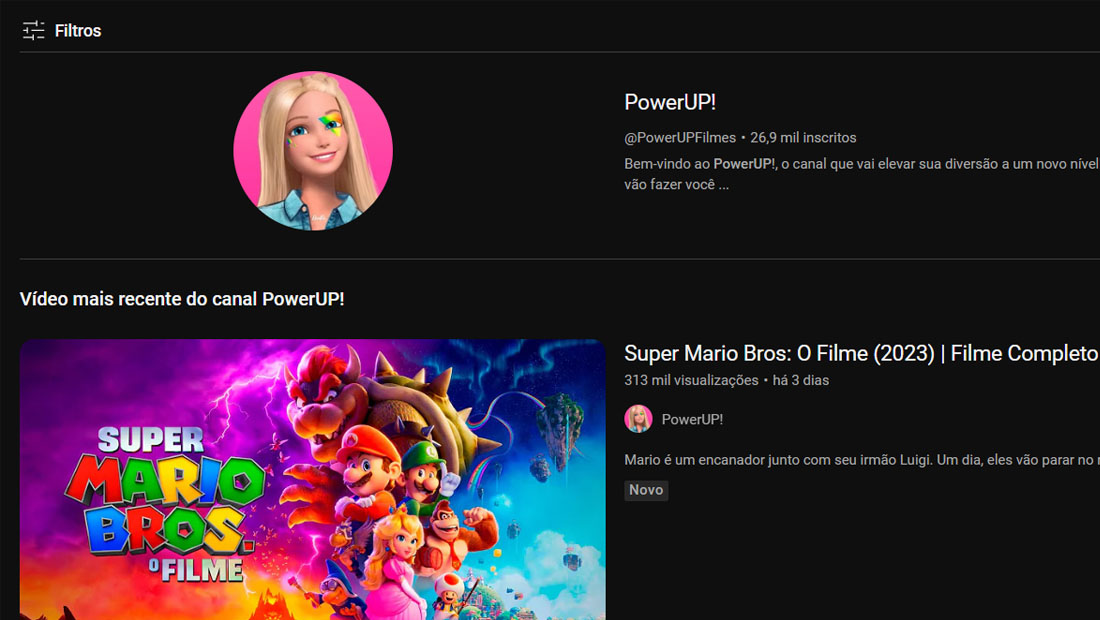Click Princess Peach on the movie thumbnail
The width and height of the screenshot is (1100, 620).
tap(396, 561)
